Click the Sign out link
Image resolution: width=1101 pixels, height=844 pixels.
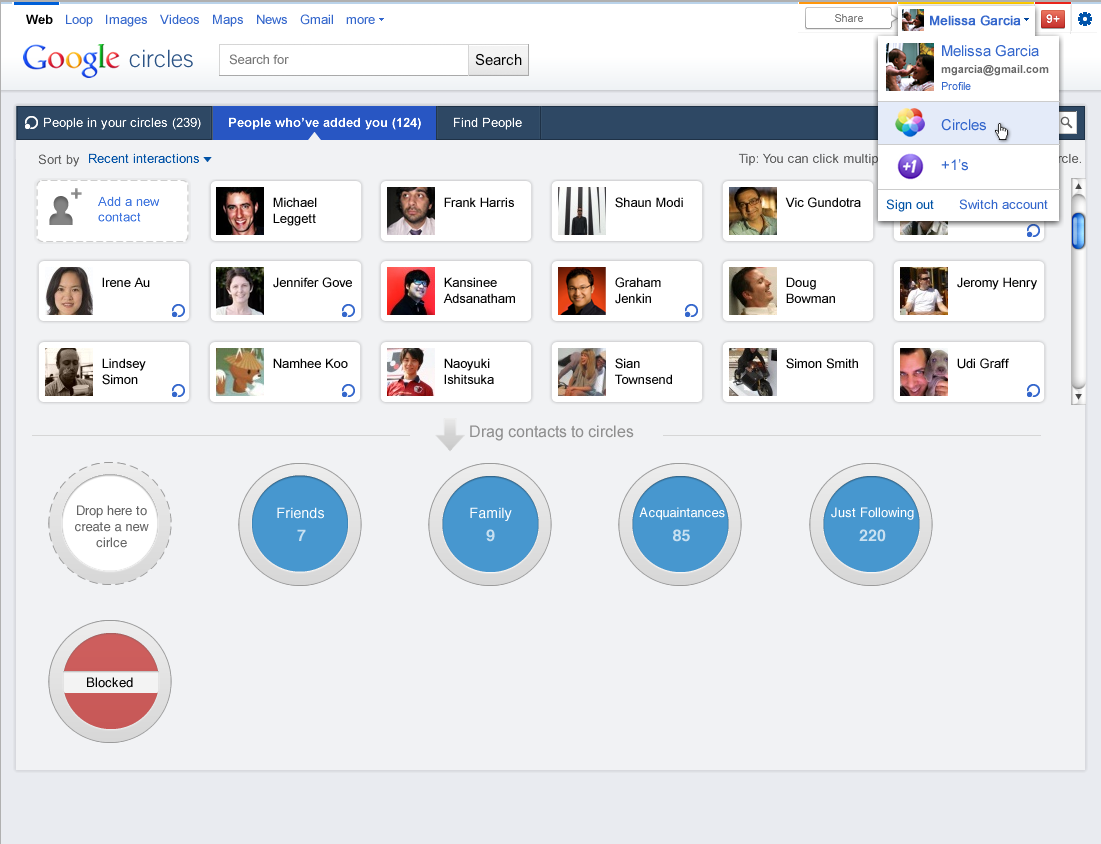(x=910, y=204)
